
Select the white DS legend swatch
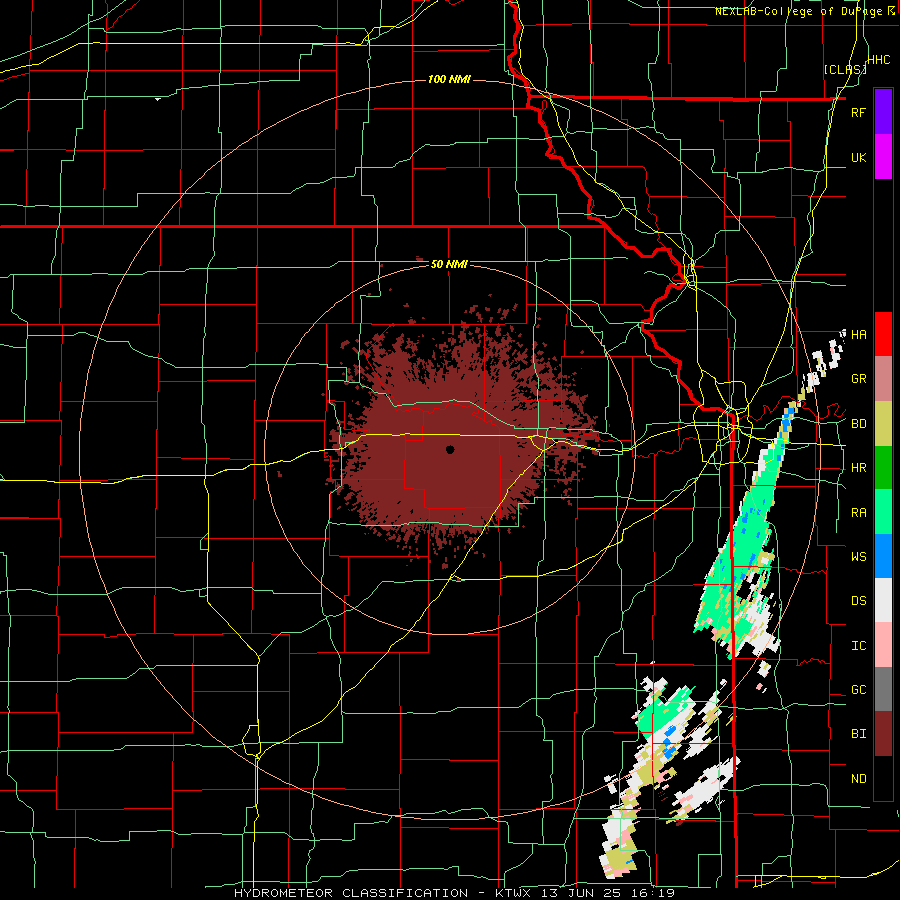pos(883,600)
